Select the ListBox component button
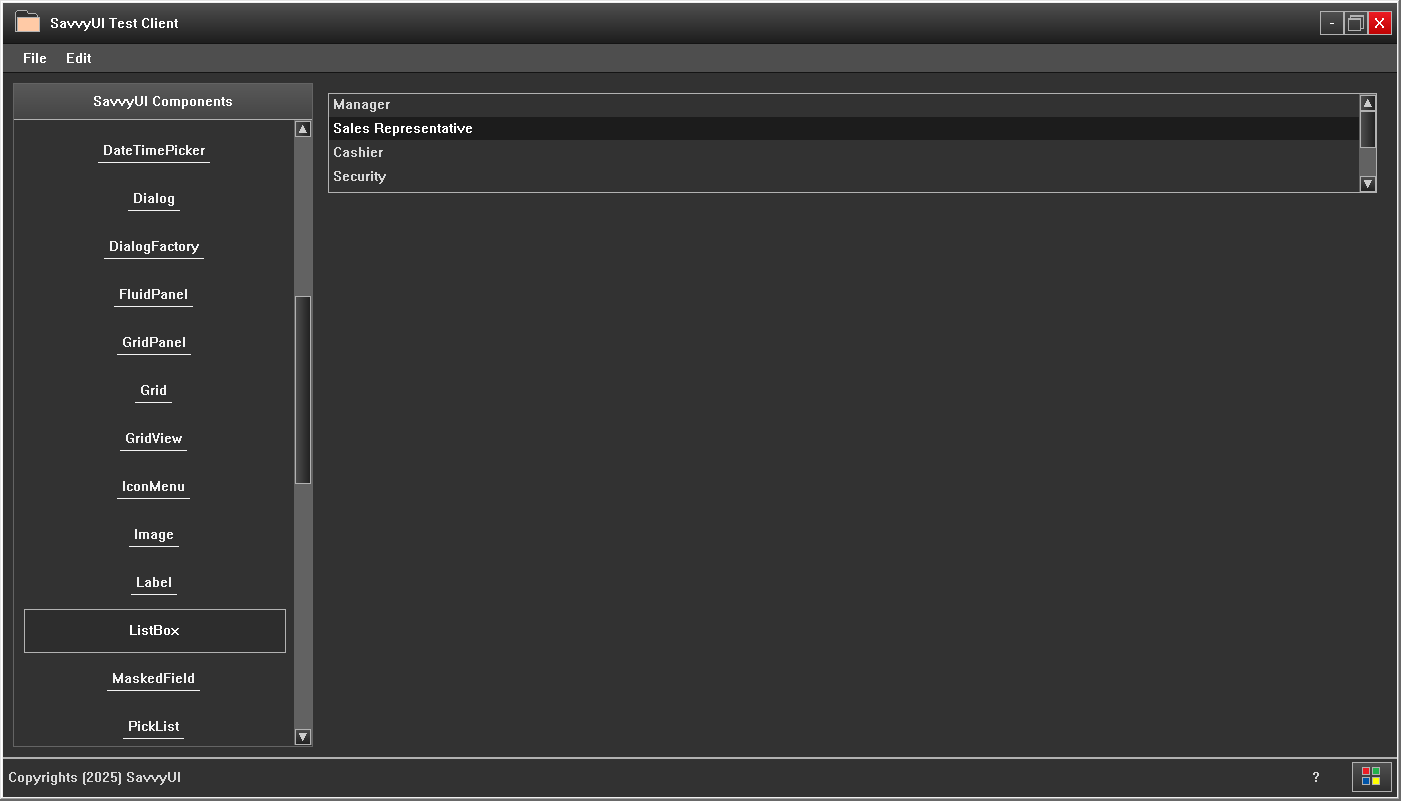The image size is (1401, 801). click(154, 630)
